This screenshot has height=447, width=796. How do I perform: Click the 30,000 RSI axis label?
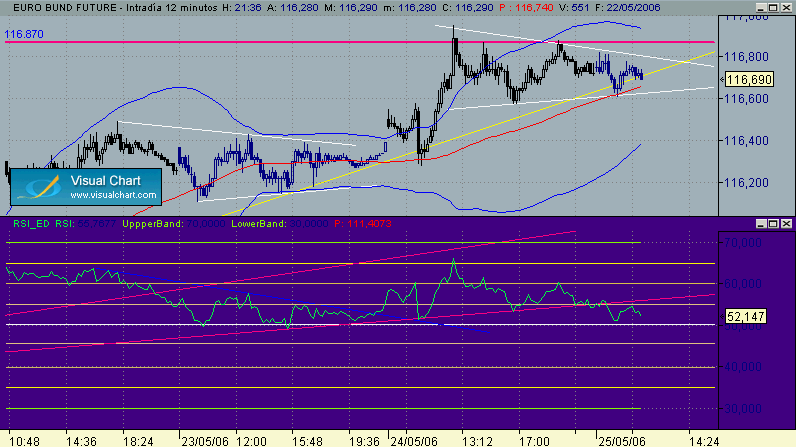(x=743, y=408)
